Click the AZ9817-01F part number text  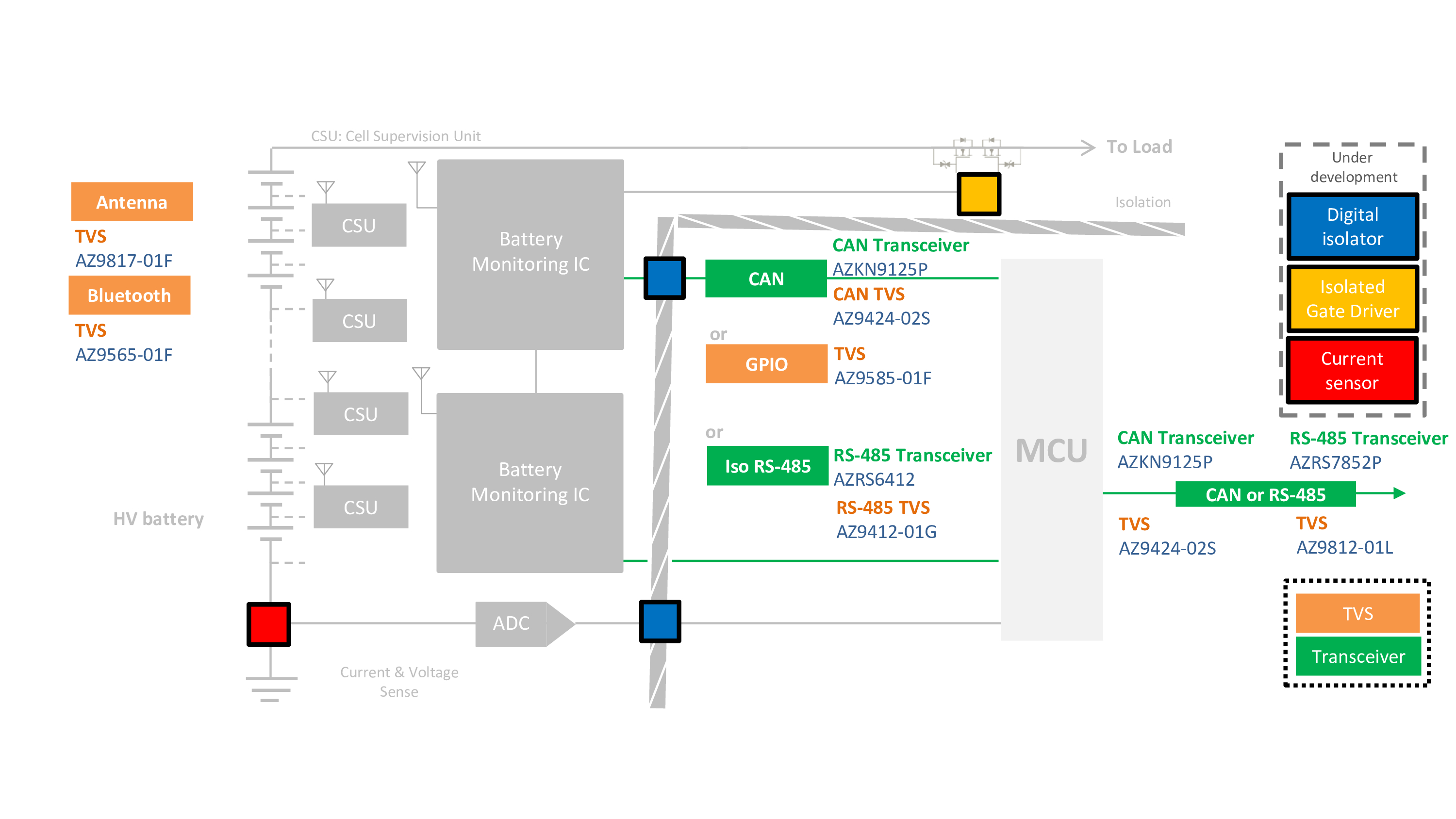(x=124, y=261)
